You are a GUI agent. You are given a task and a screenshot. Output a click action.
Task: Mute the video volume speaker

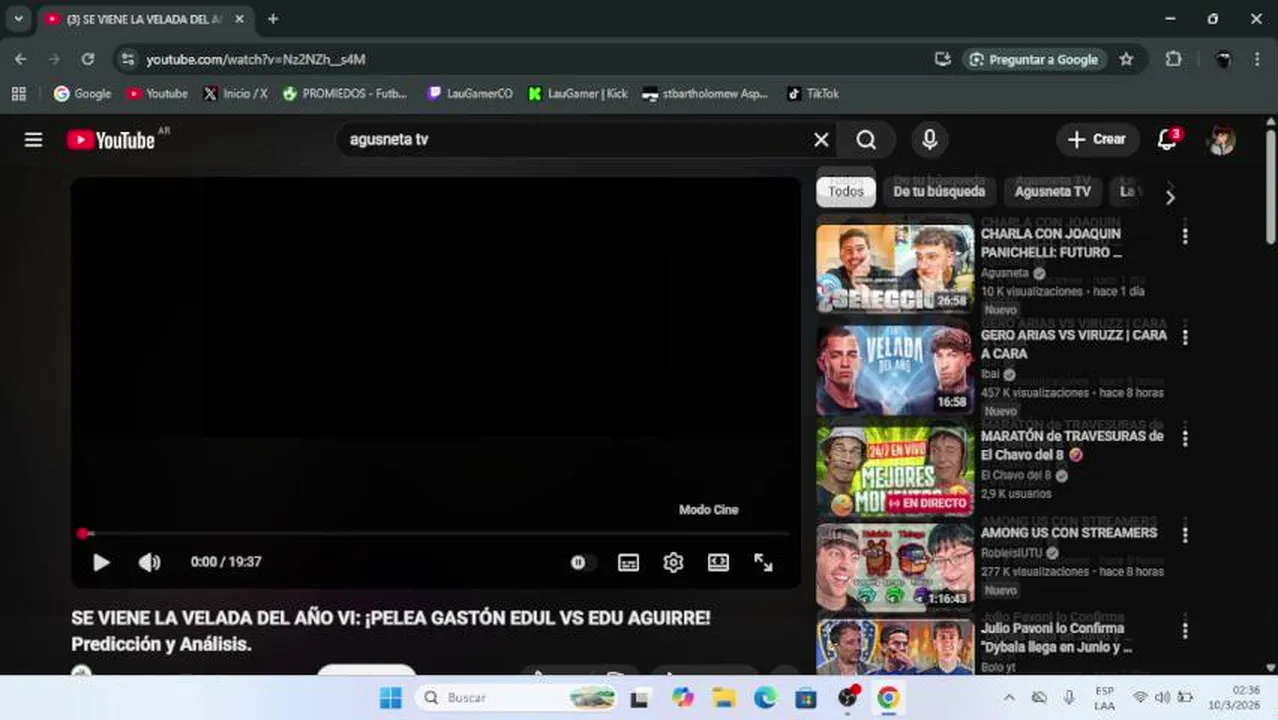coord(149,562)
